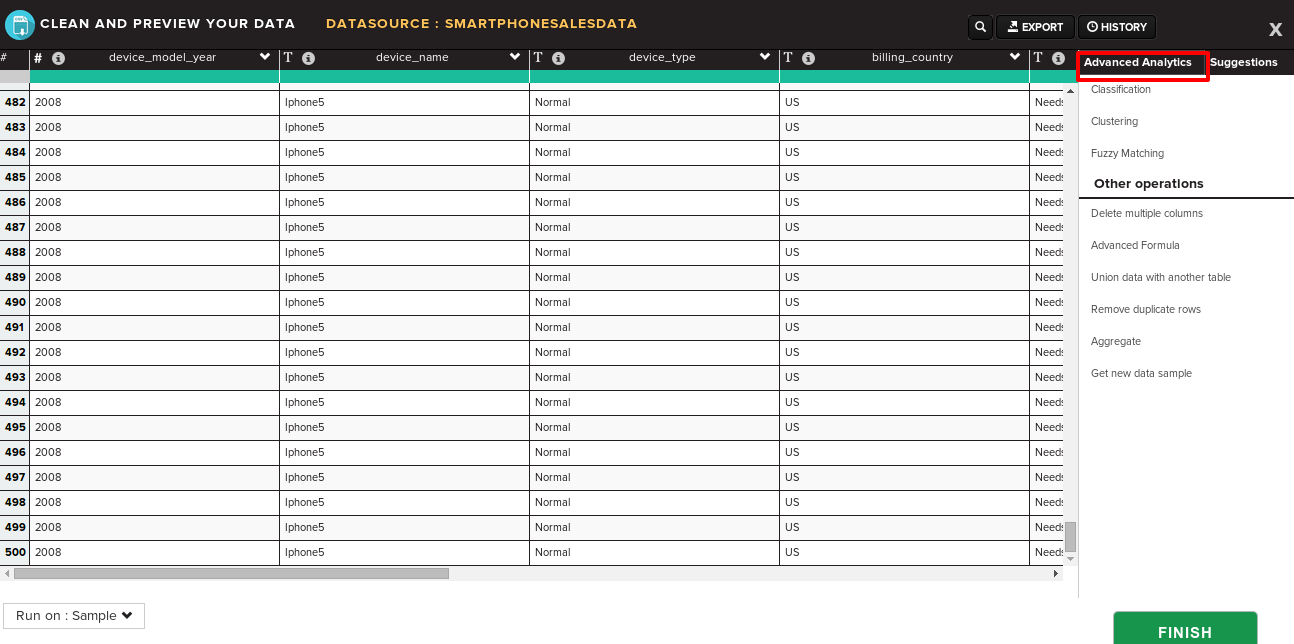Click horizontal scrollbar right arrow
The image size is (1294, 644).
[x=1056, y=573]
